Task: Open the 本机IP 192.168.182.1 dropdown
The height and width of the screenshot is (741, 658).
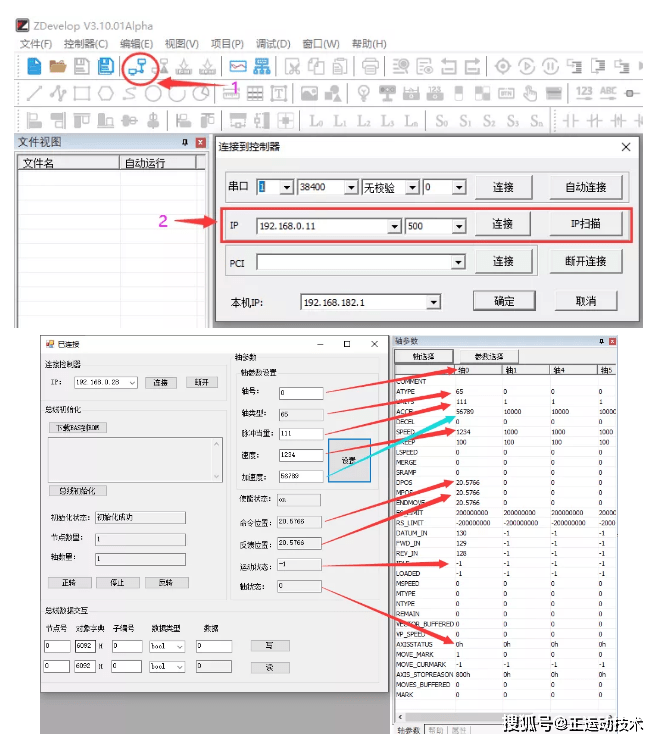Action: 433,302
